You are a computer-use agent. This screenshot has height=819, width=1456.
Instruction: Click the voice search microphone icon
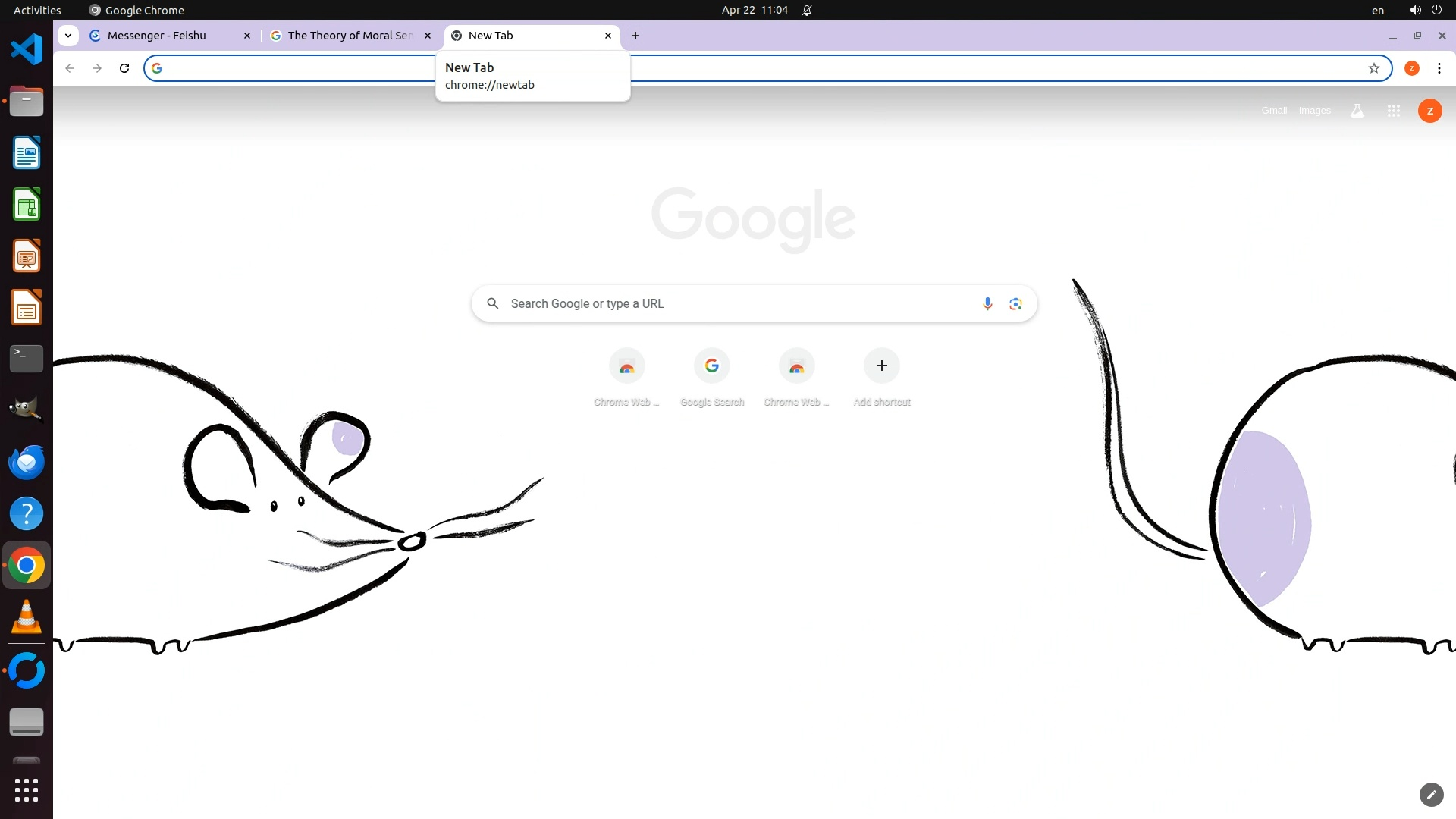pyautogui.click(x=987, y=304)
